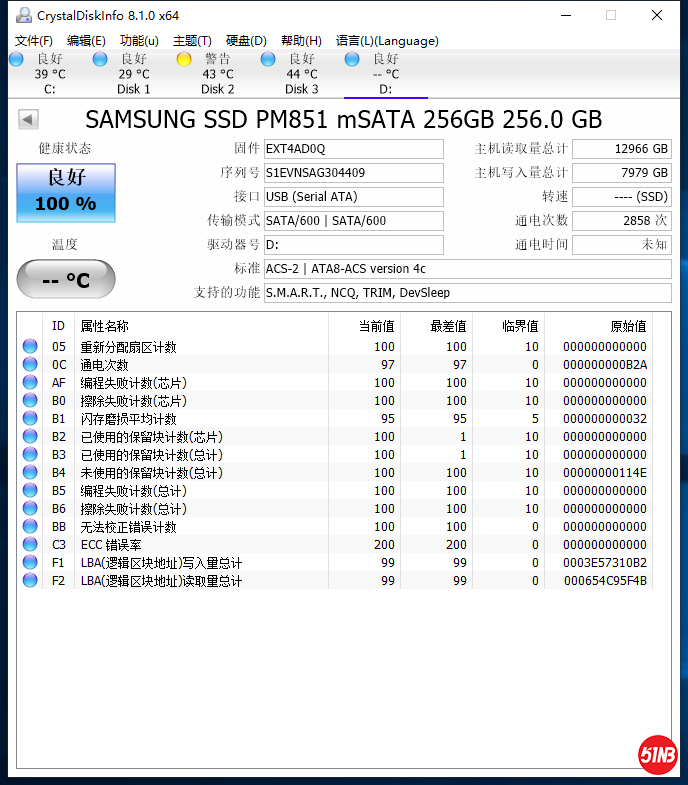
Task: Close the CrystalDiskInfo window
Action: (x=657, y=16)
